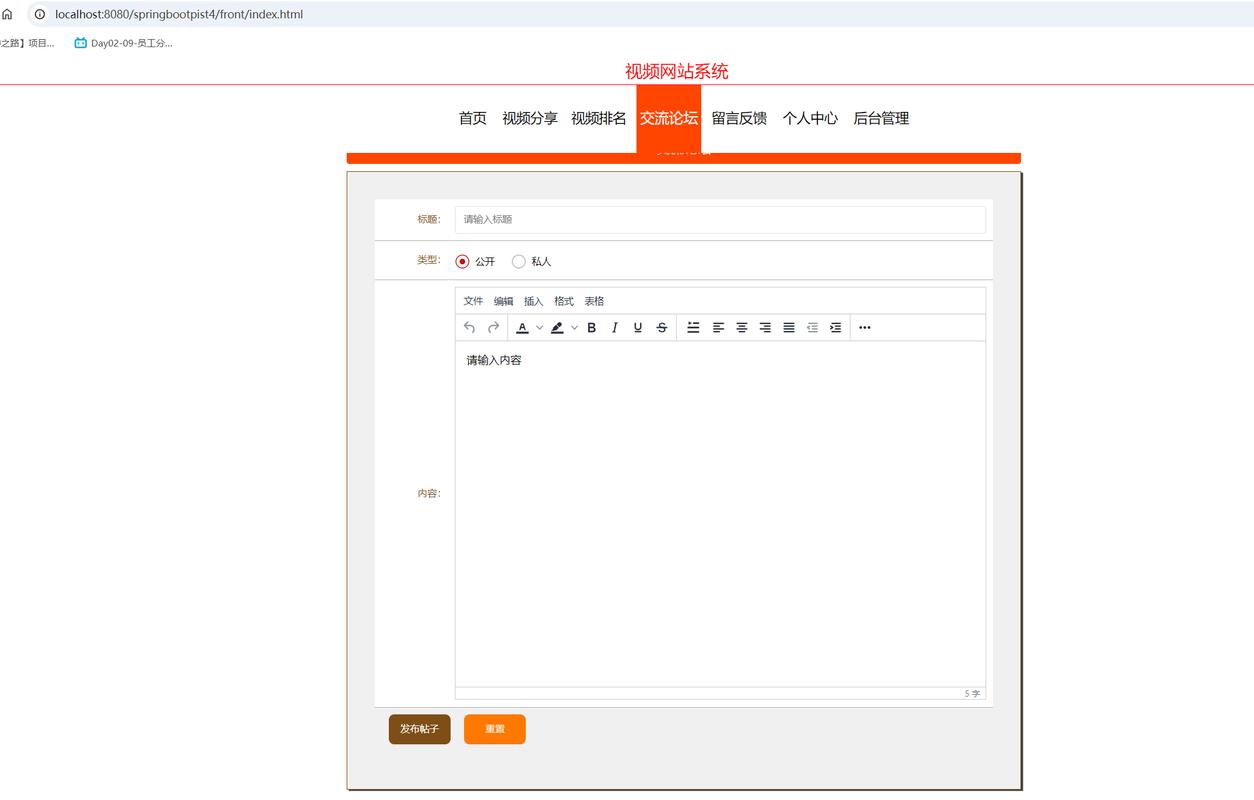Toggle strikethrough formatting
Image resolution: width=1254 pixels, height=800 pixels.
(x=662, y=328)
